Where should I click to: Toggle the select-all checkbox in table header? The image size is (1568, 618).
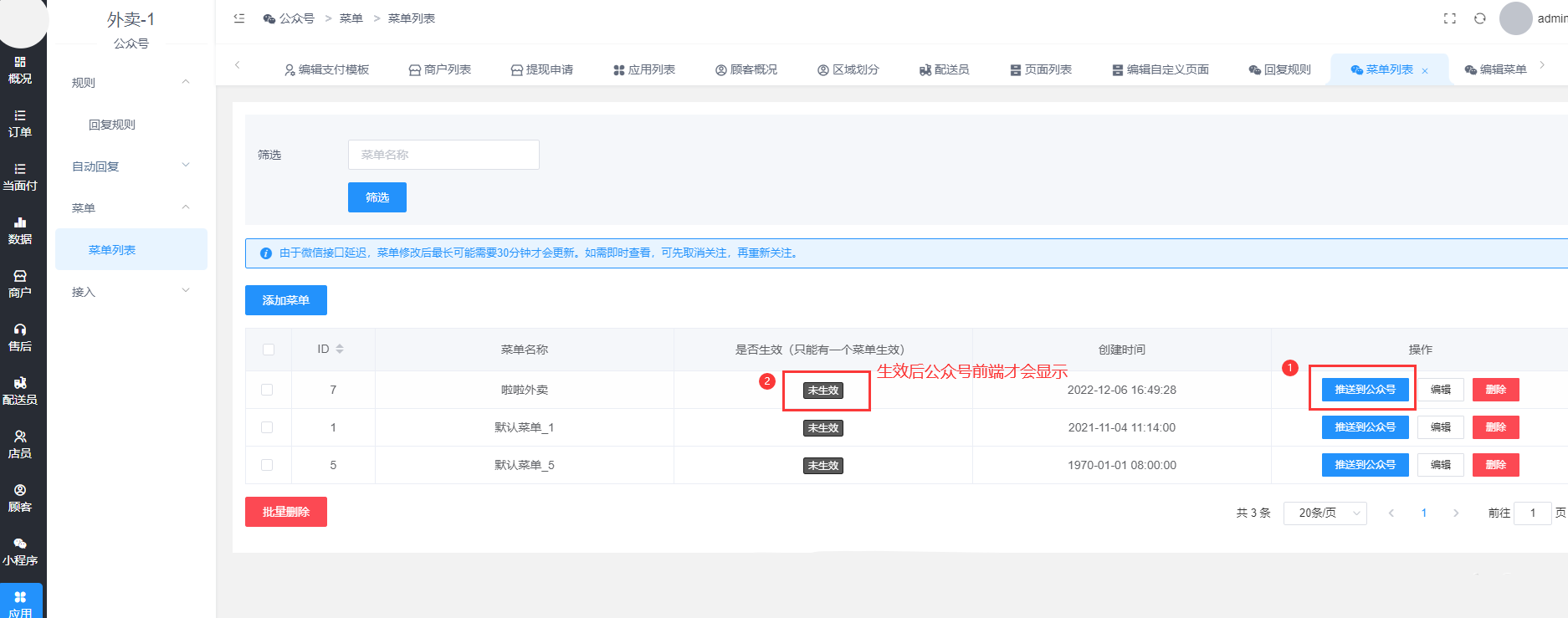(269, 350)
